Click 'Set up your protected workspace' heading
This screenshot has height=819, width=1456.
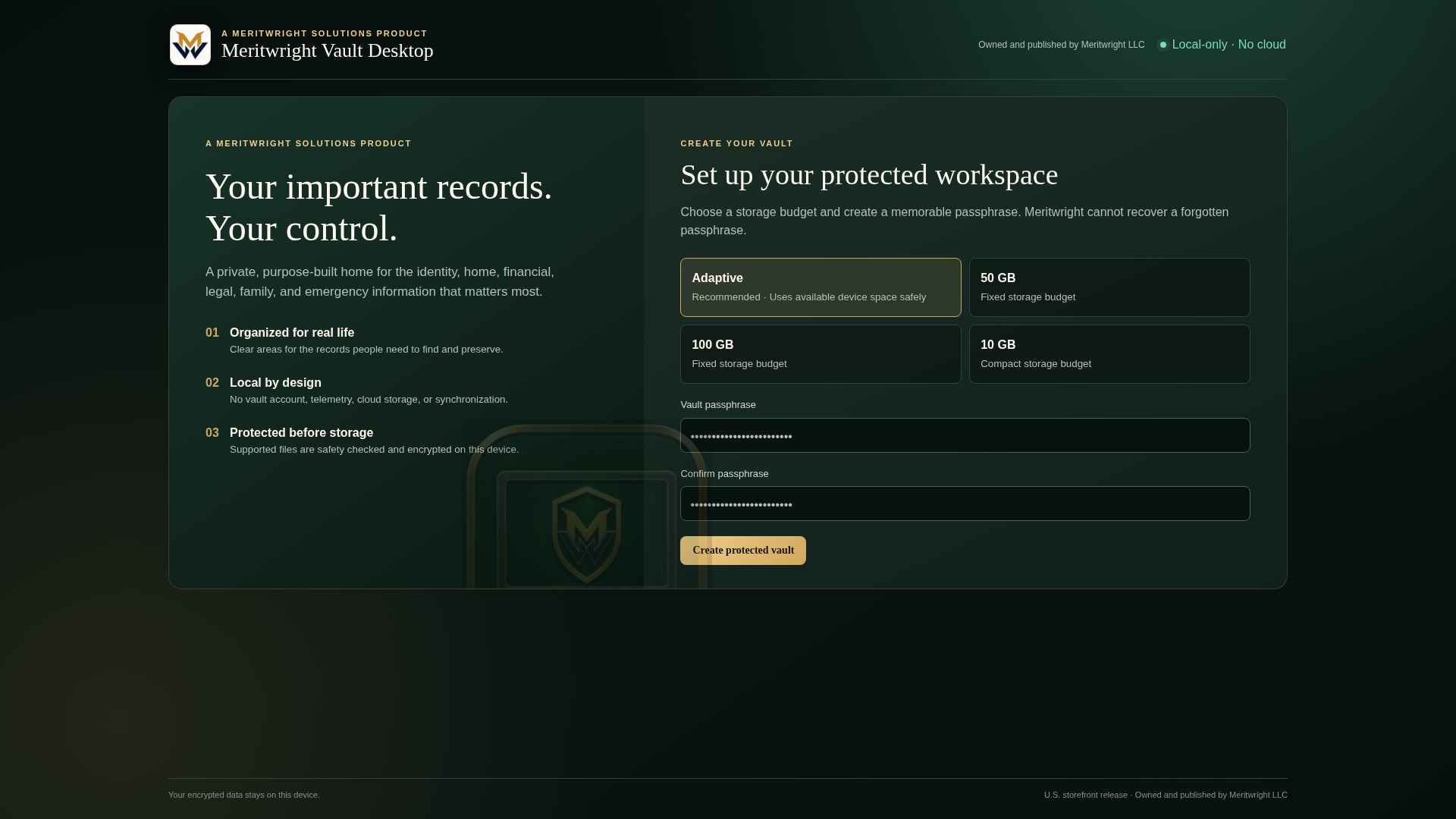(869, 175)
